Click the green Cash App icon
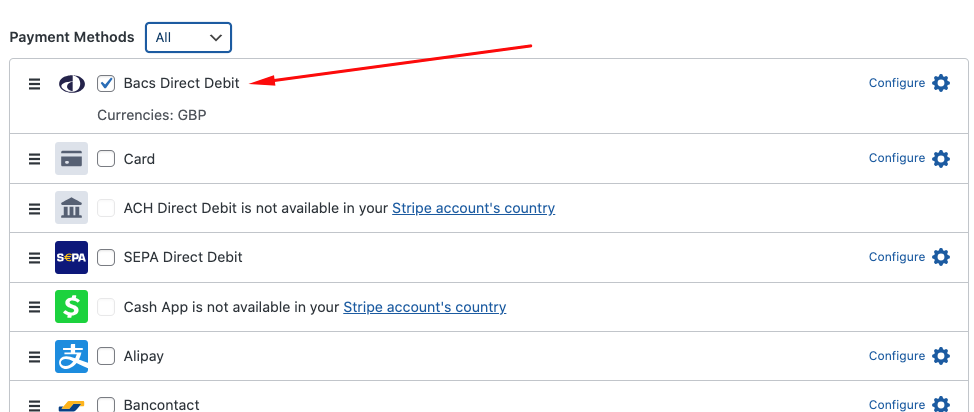The height and width of the screenshot is (412, 974). click(x=71, y=307)
